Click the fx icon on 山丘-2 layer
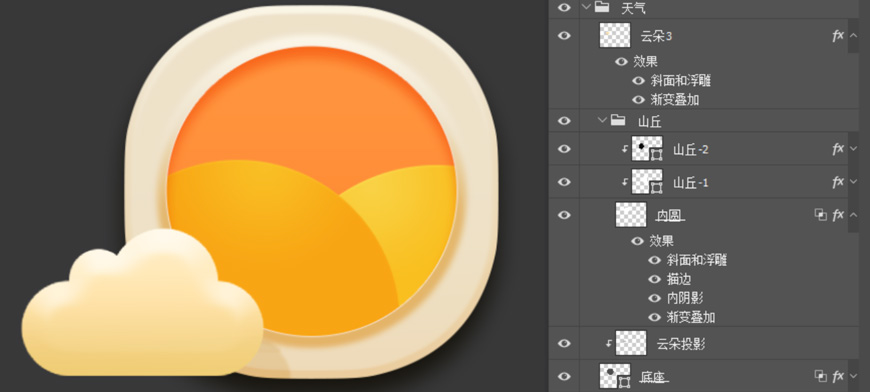Image resolution: width=870 pixels, height=392 pixels. point(838,149)
